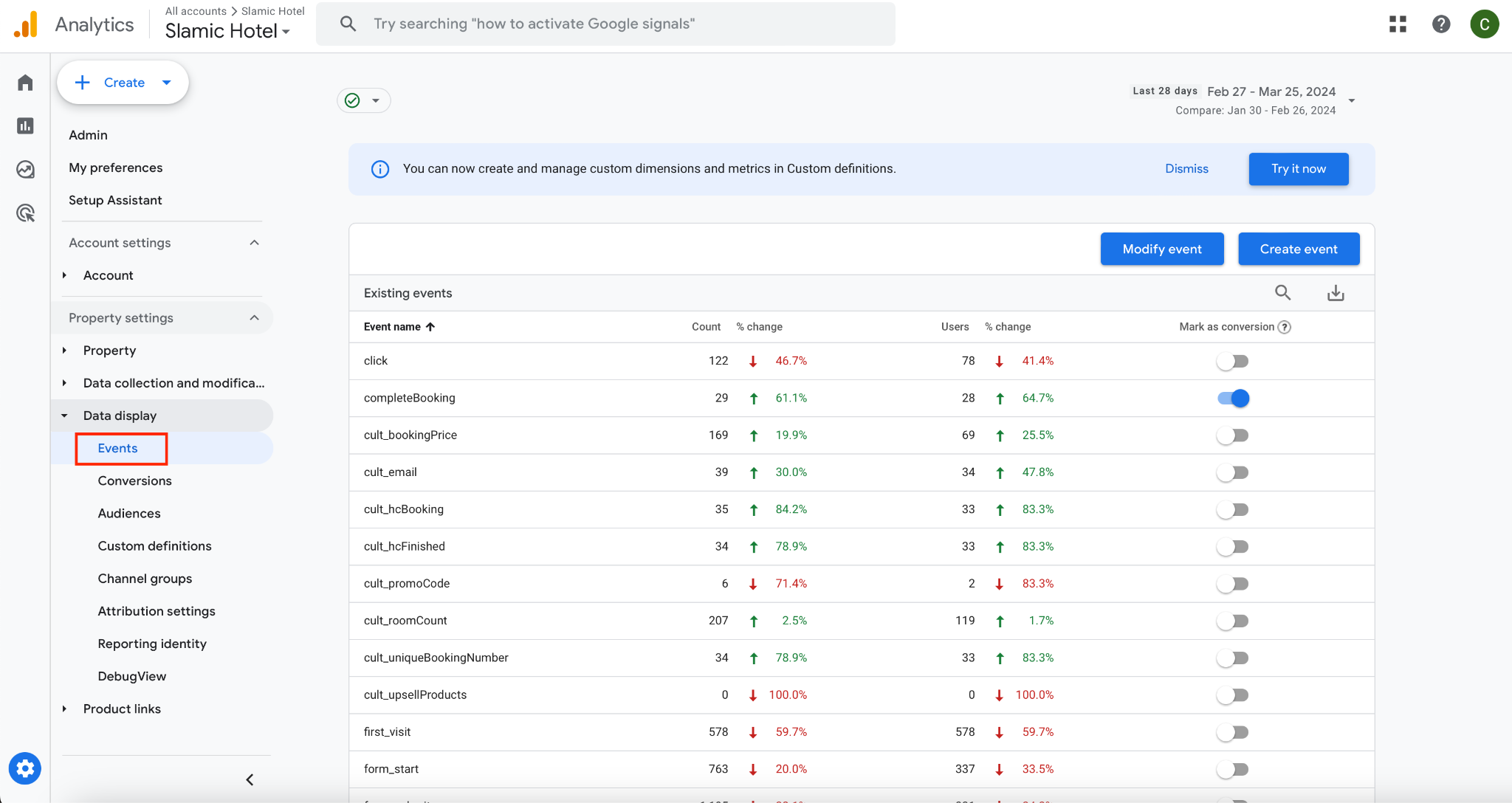
Task: Dismiss the custom definitions banner
Action: click(x=1186, y=169)
